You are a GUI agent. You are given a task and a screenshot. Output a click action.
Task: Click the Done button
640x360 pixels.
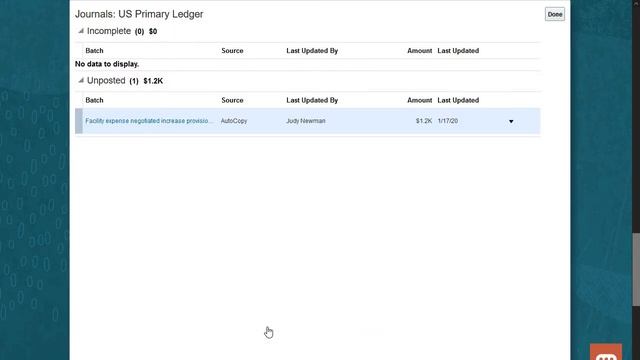tap(555, 14)
